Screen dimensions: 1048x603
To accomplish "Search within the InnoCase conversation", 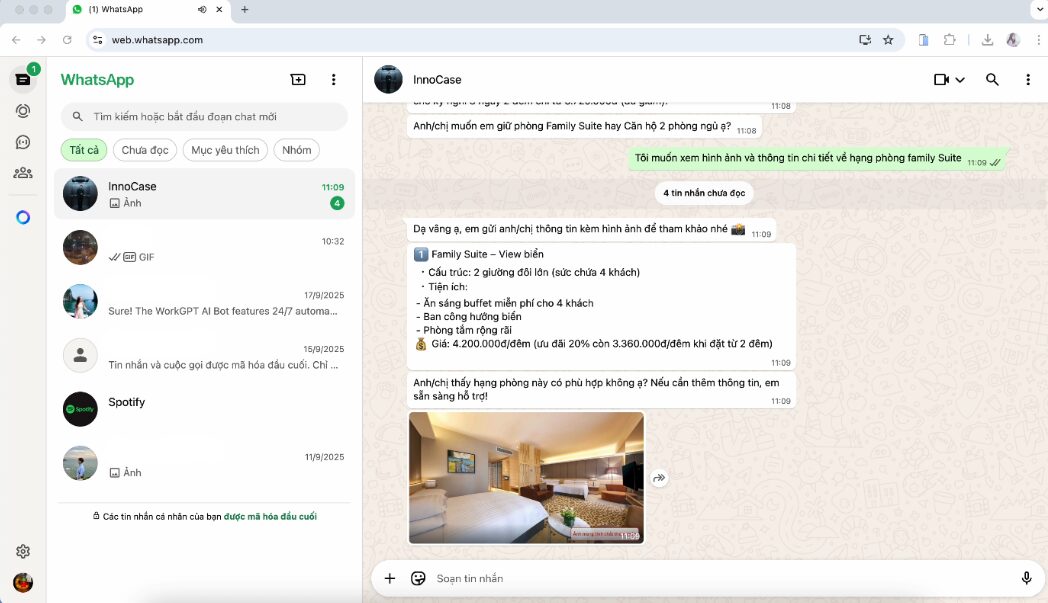I will click(x=993, y=79).
